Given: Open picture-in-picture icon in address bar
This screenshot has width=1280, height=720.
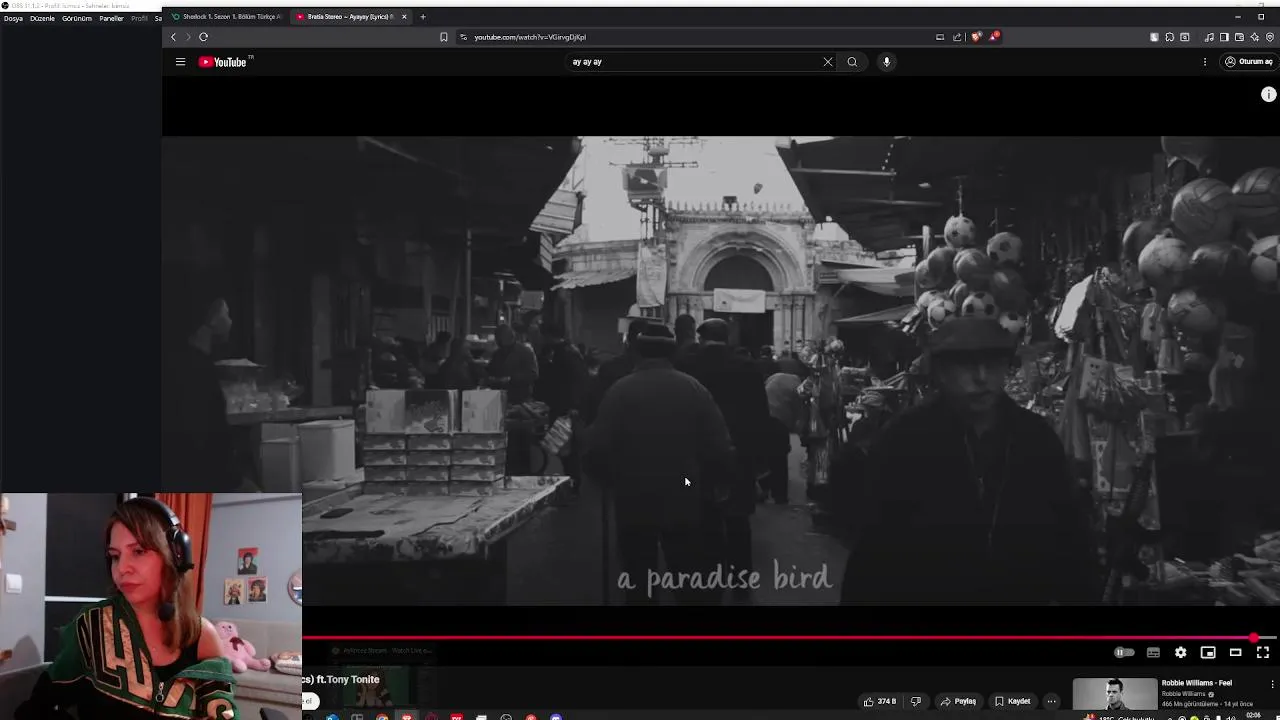Looking at the screenshot, I should (x=940, y=37).
